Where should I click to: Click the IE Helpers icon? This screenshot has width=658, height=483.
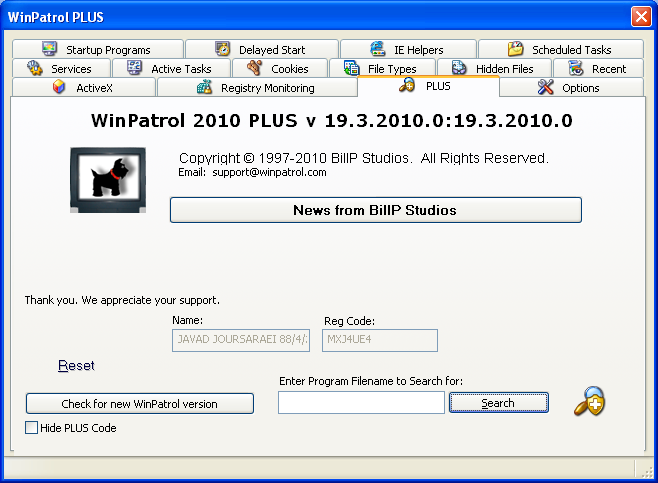pos(378,49)
